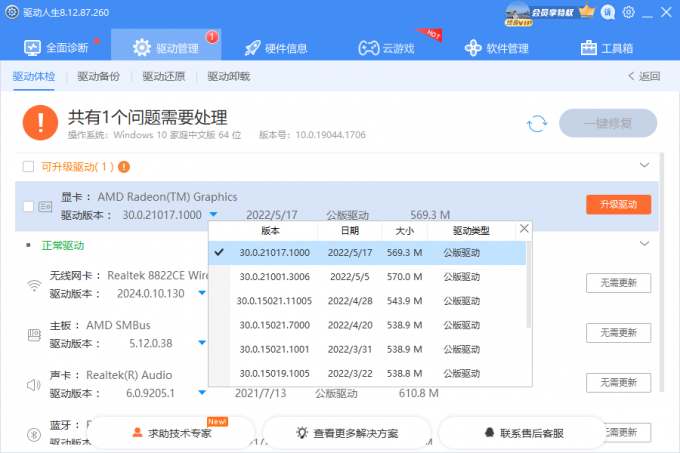Click the main driver list scrollbar

point(661,272)
